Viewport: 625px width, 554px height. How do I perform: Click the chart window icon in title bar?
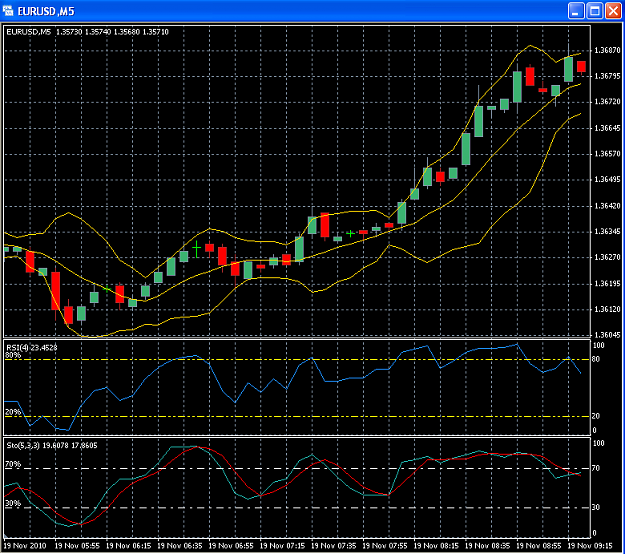click(8, 11)
